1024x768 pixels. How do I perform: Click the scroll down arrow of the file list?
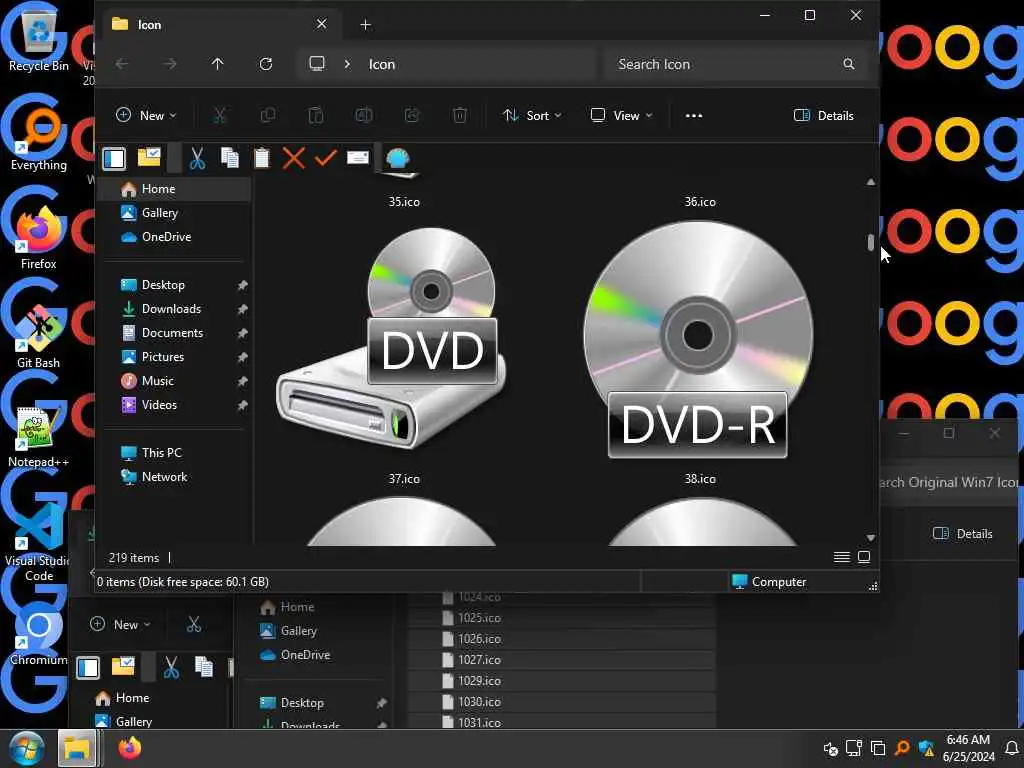pos(871,537)
